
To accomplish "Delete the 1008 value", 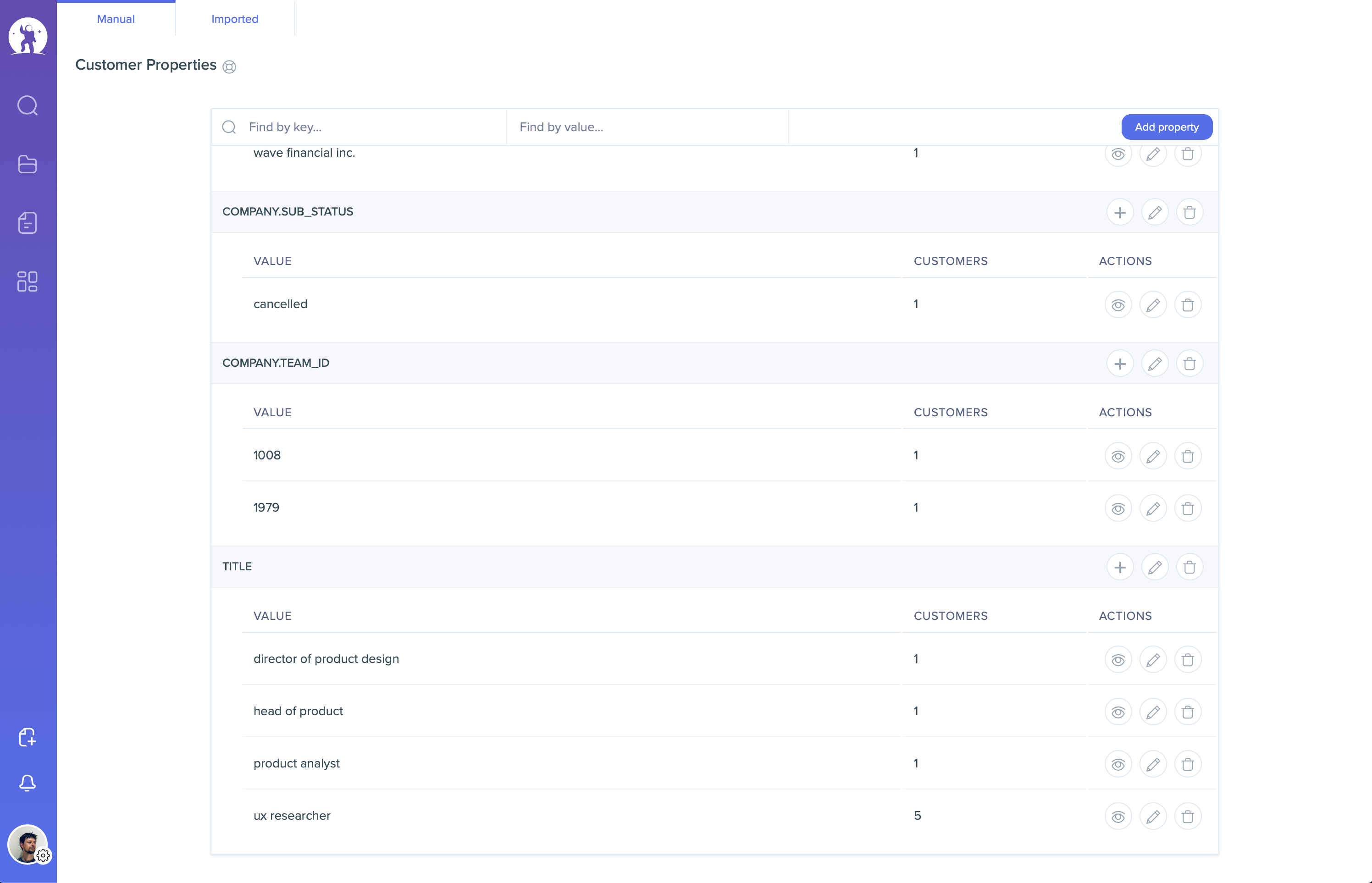I will pos(1188,457).
